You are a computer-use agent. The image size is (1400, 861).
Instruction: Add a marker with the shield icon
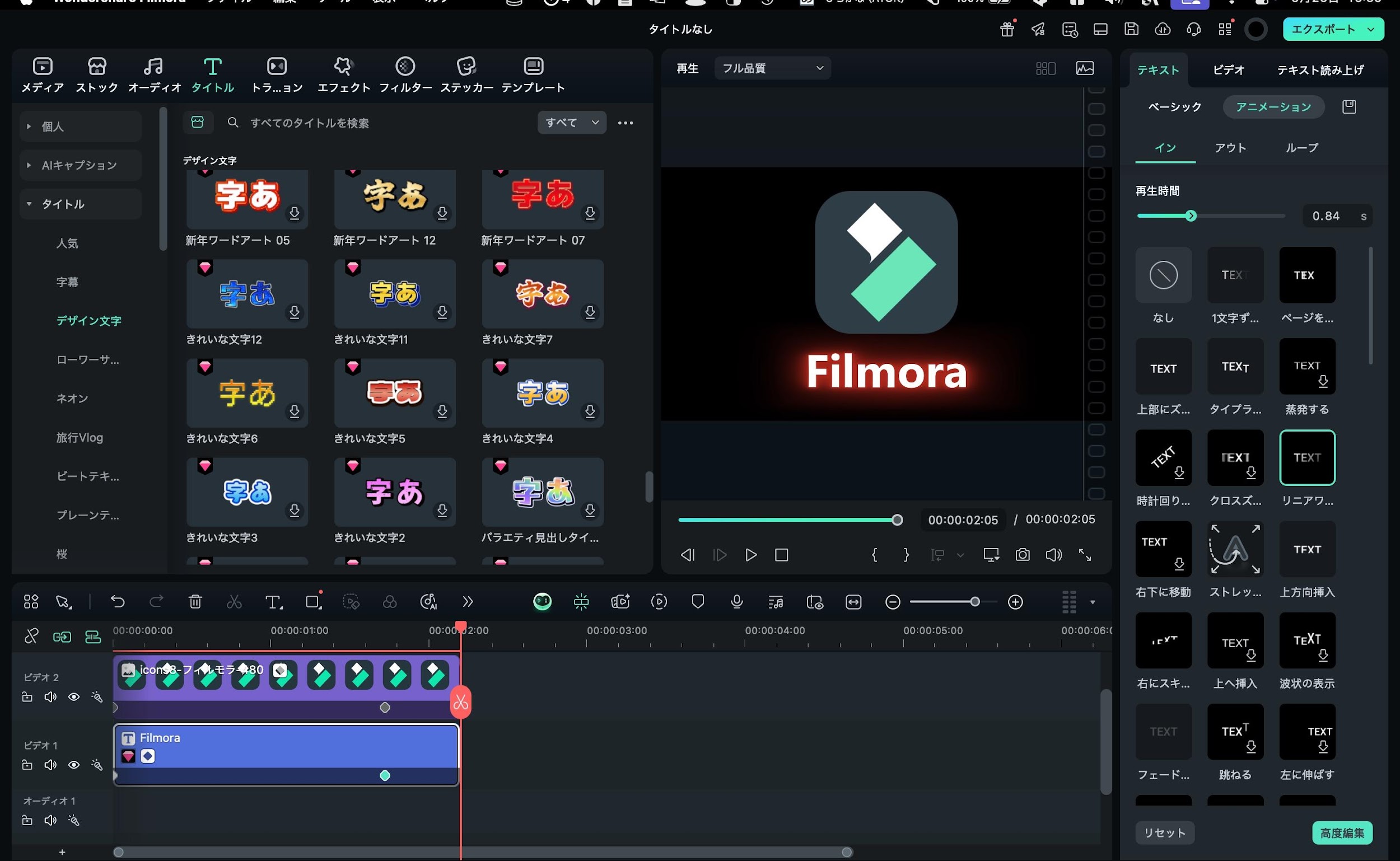(698, 601)
